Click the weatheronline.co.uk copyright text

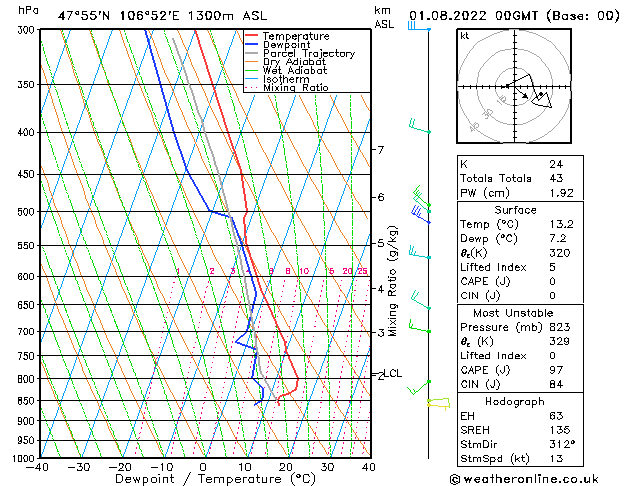coord(524,479)
